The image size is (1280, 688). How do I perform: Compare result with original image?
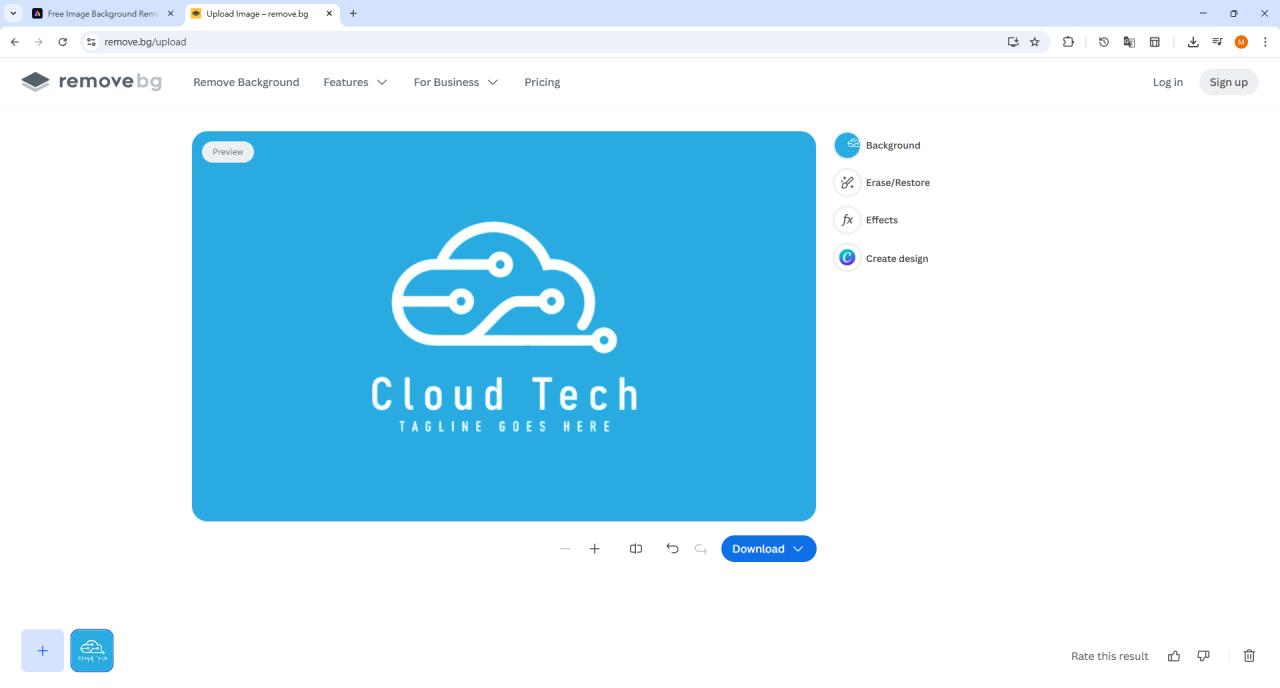tap(636, 548)
